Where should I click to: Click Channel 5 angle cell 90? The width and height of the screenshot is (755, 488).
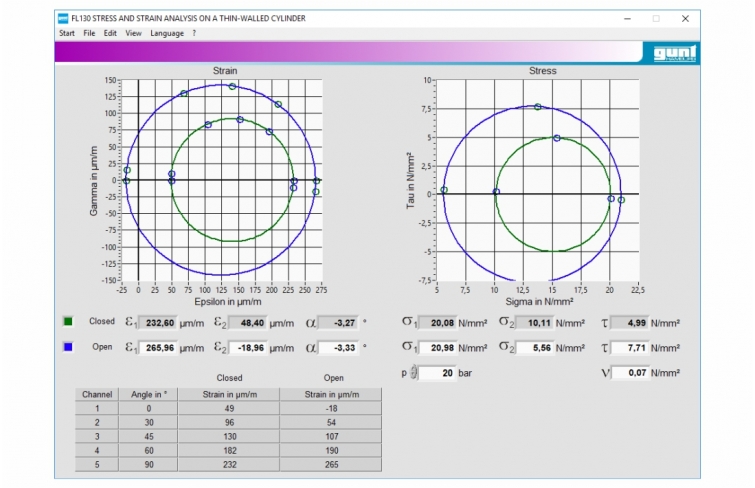pos(148,464)
